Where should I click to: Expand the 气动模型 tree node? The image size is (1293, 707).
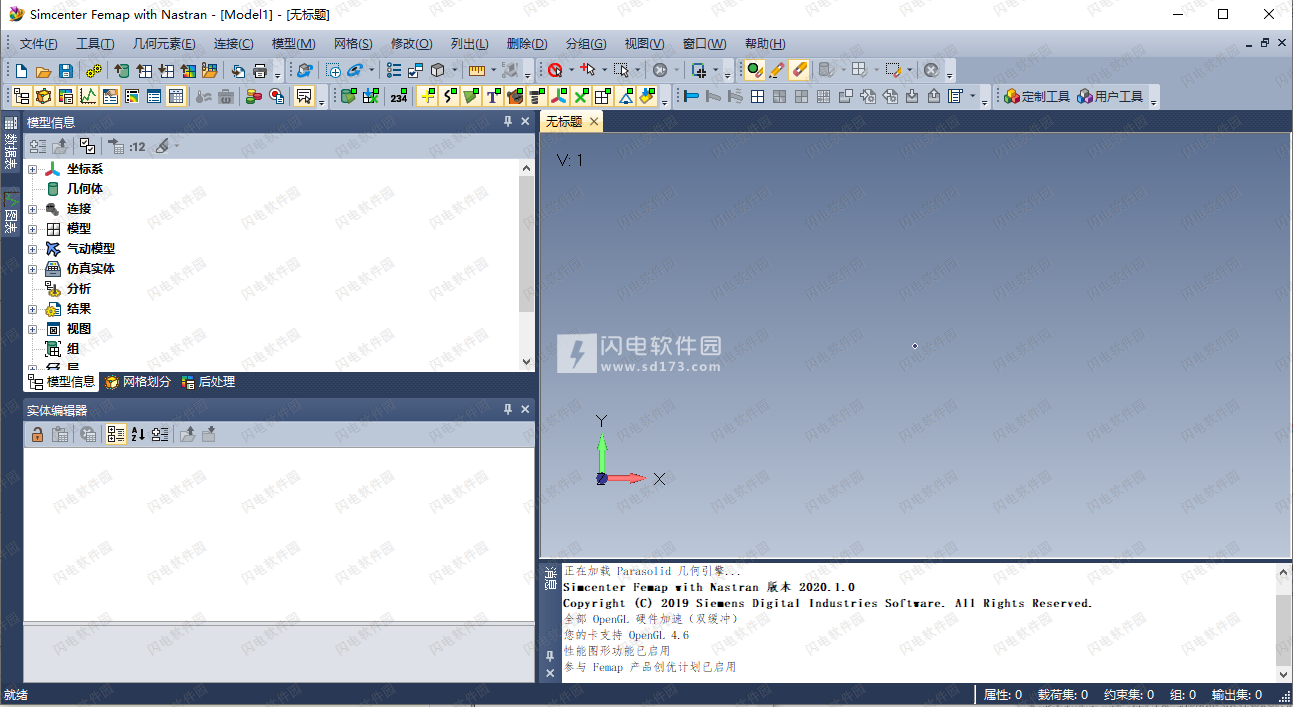[33, 249]
